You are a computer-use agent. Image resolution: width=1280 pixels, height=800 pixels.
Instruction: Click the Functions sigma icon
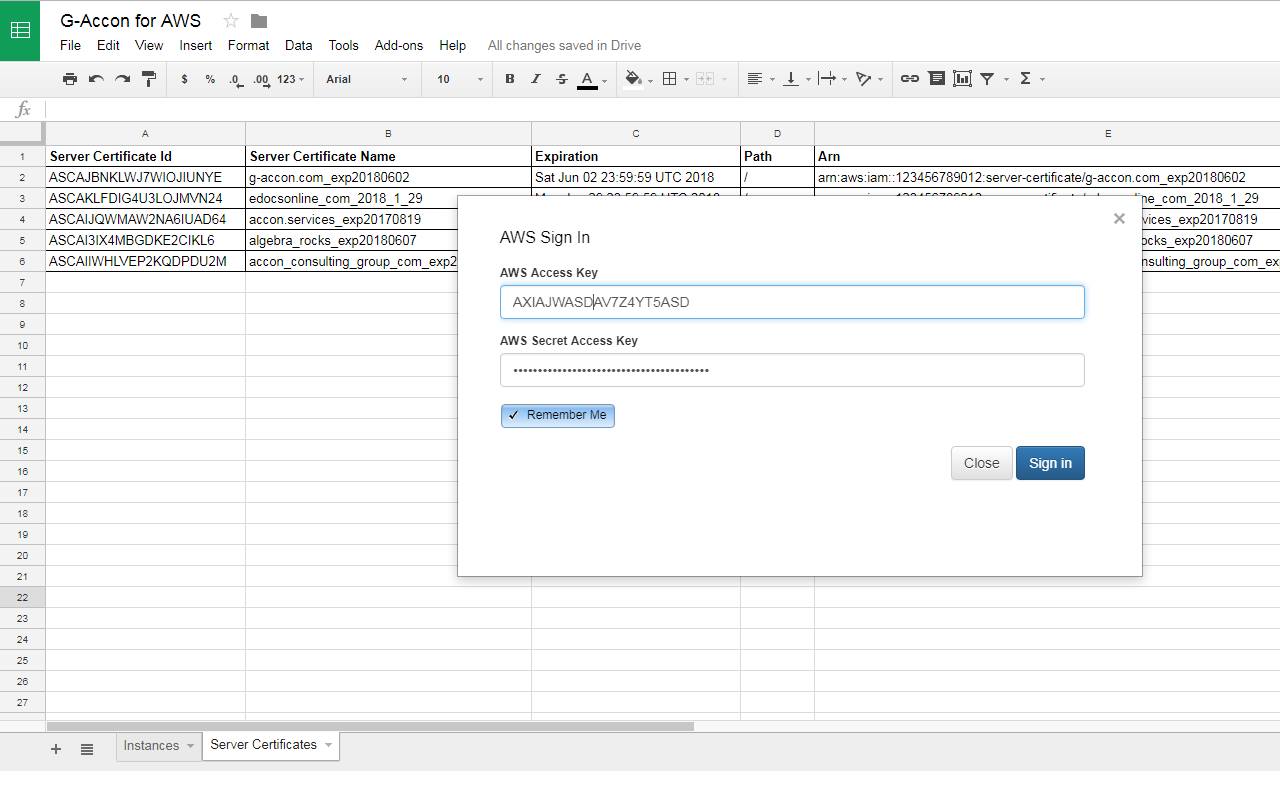[x=1025, y=79]
